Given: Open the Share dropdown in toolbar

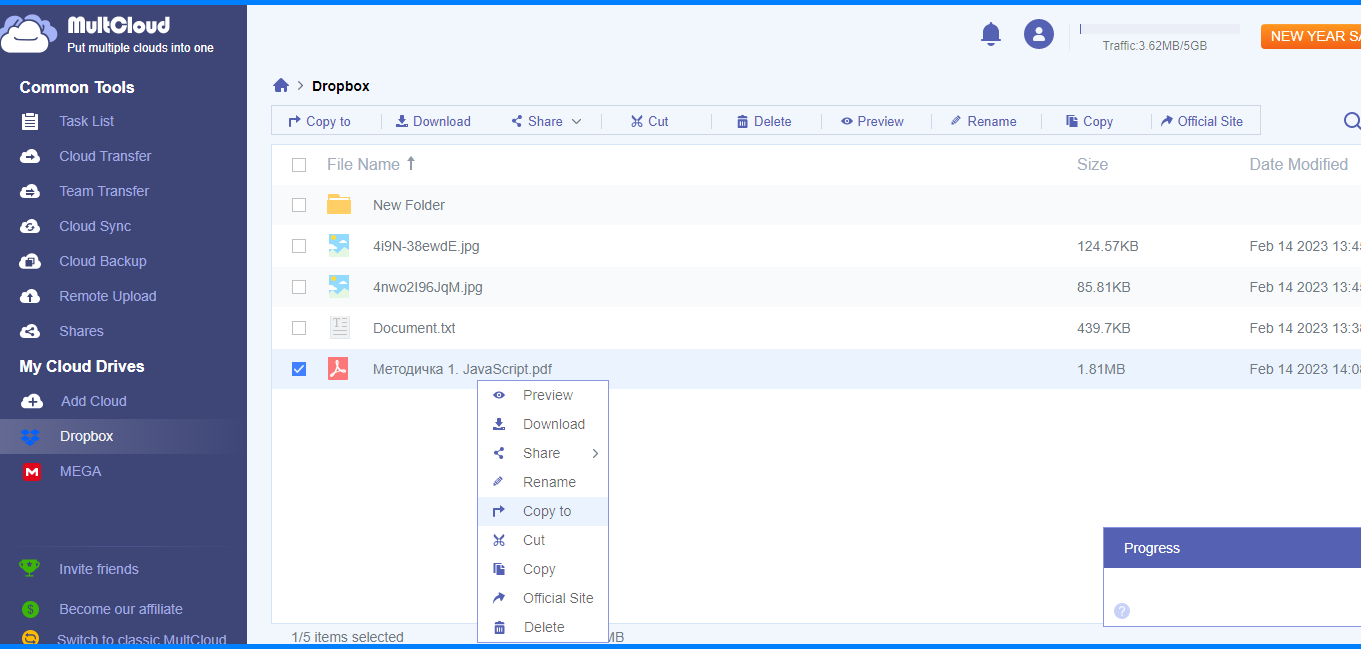Looking at the screenshot, I should [546, 121].
